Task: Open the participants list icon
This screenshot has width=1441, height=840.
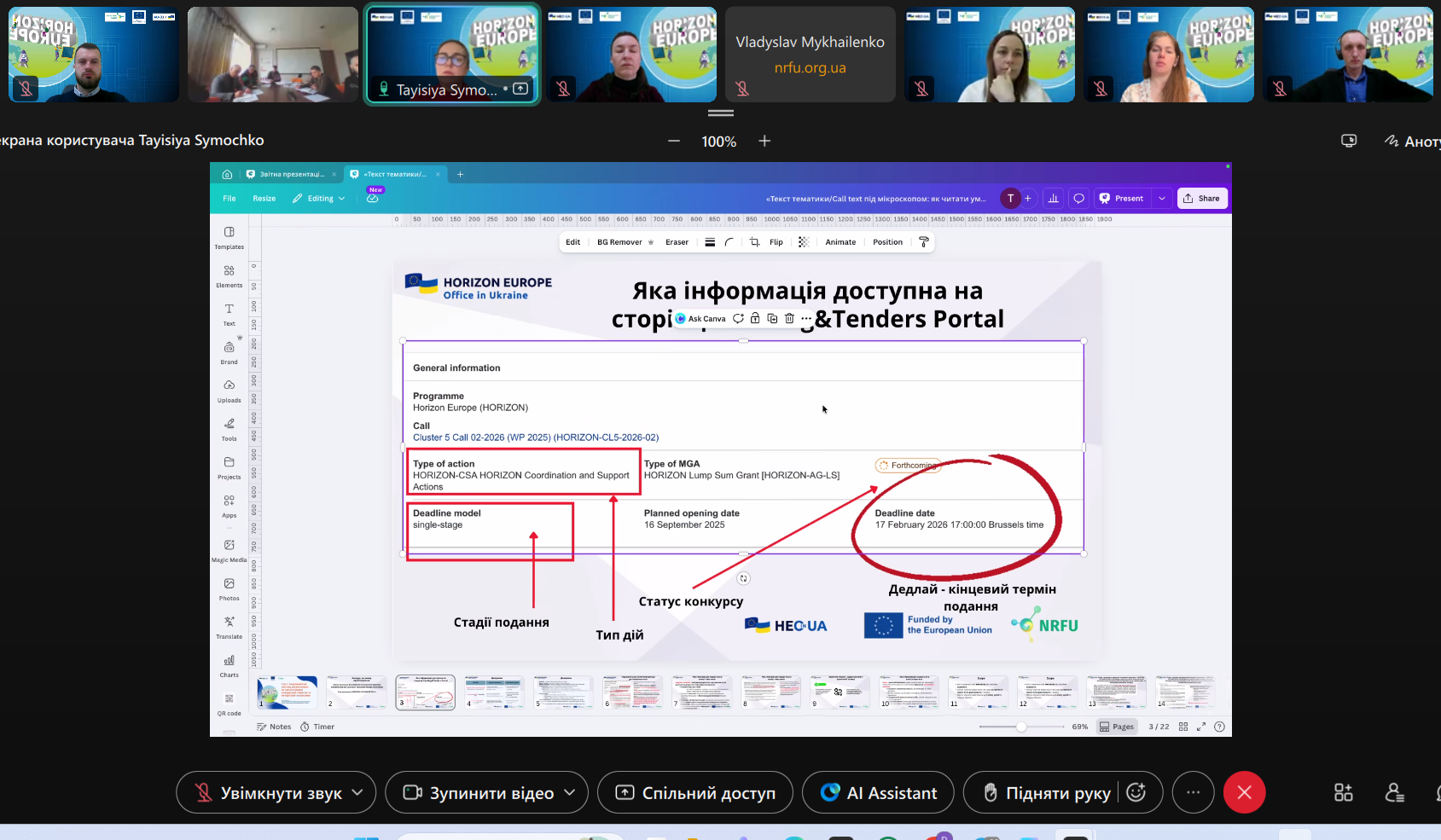Action: point(1394,793)
